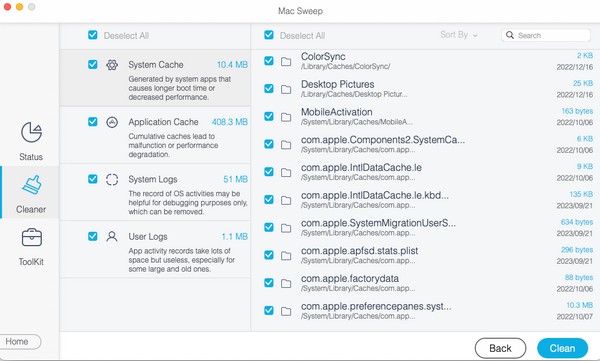
Task: Select the User Logs category title
Action: point(148,237)
